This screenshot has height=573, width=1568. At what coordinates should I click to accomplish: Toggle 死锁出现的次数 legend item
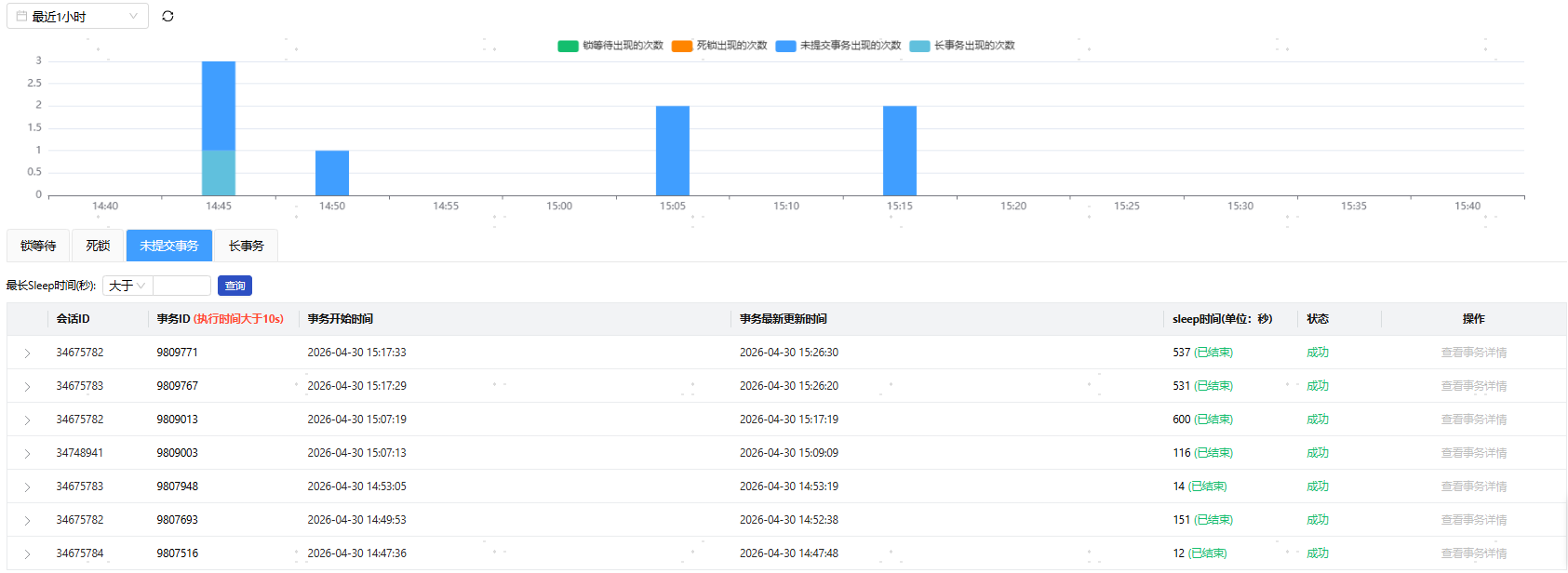pos(719,46)
